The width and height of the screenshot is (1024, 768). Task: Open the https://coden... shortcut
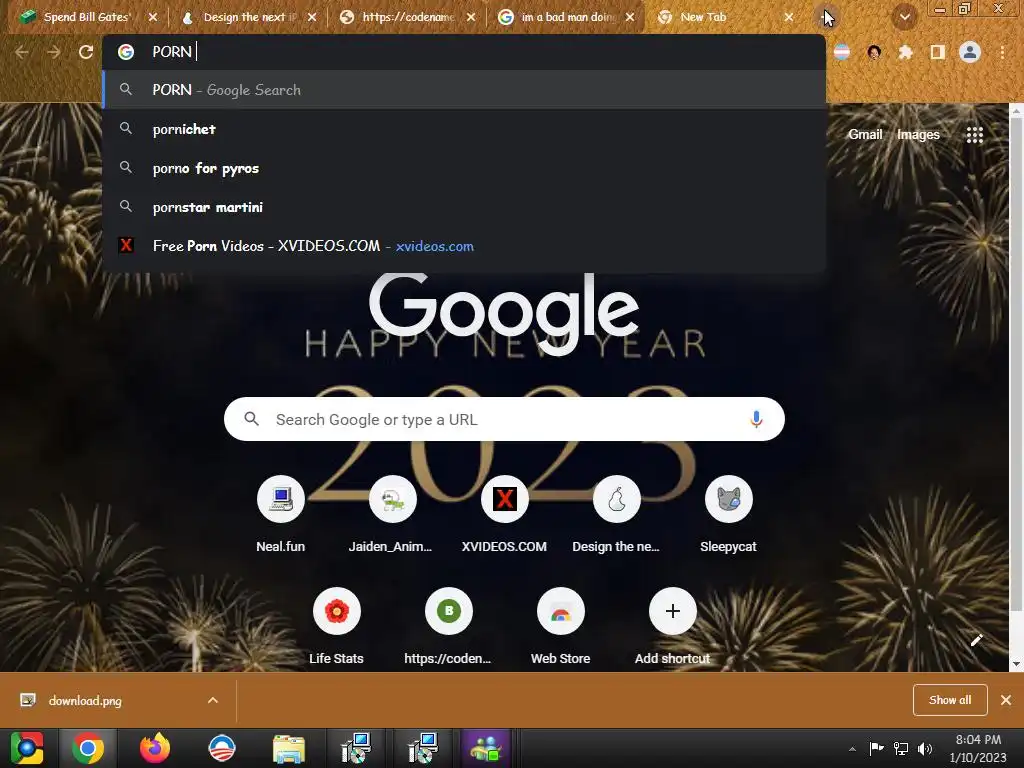click(448, 627)
